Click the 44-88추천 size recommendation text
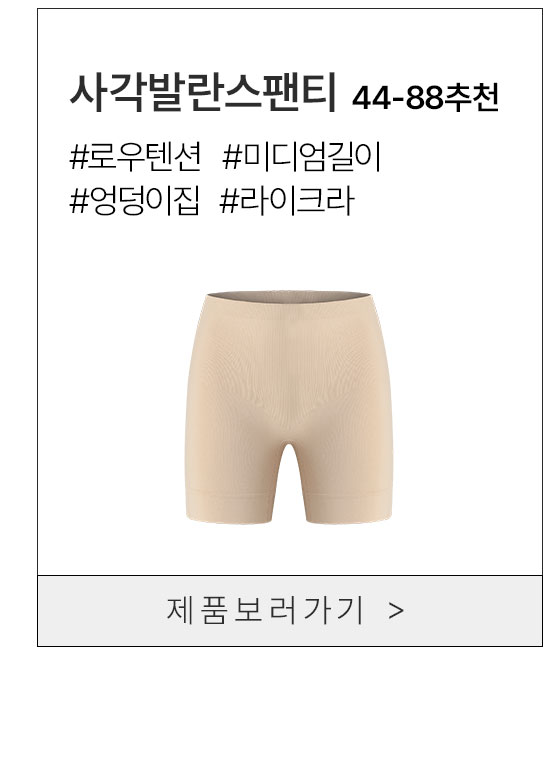The height and width of the screenshot is (778, 550). coord(425,97)
